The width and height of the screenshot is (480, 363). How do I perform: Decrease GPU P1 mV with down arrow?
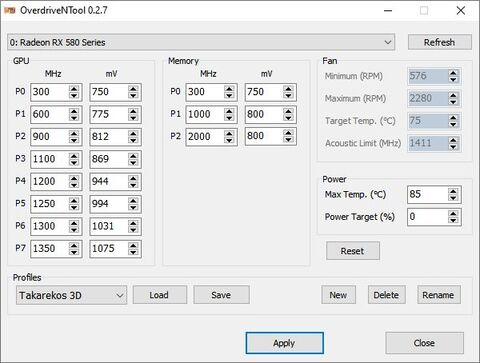coord(133,118)
